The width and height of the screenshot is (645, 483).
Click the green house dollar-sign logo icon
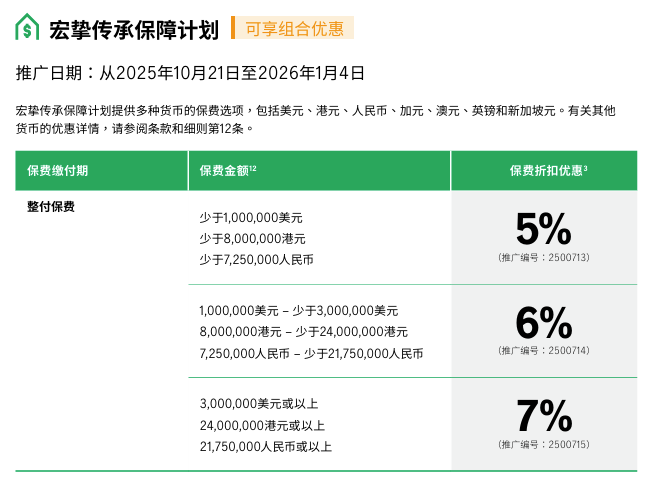point(27,28)
